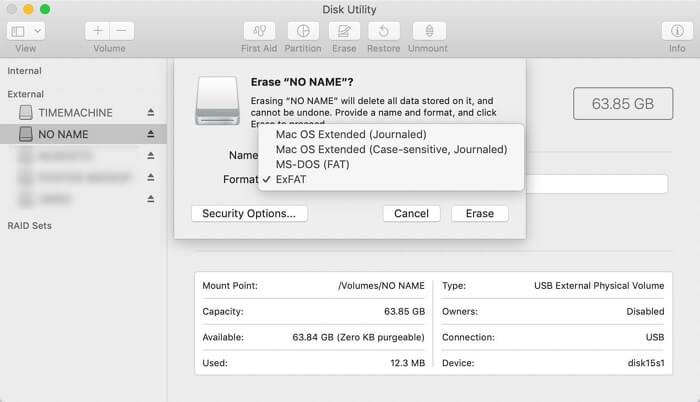Image resolution: width=700 pixels, height=402 pixels.
Task: Select NO NAME drive in sidebar
Action: (63, 134)
